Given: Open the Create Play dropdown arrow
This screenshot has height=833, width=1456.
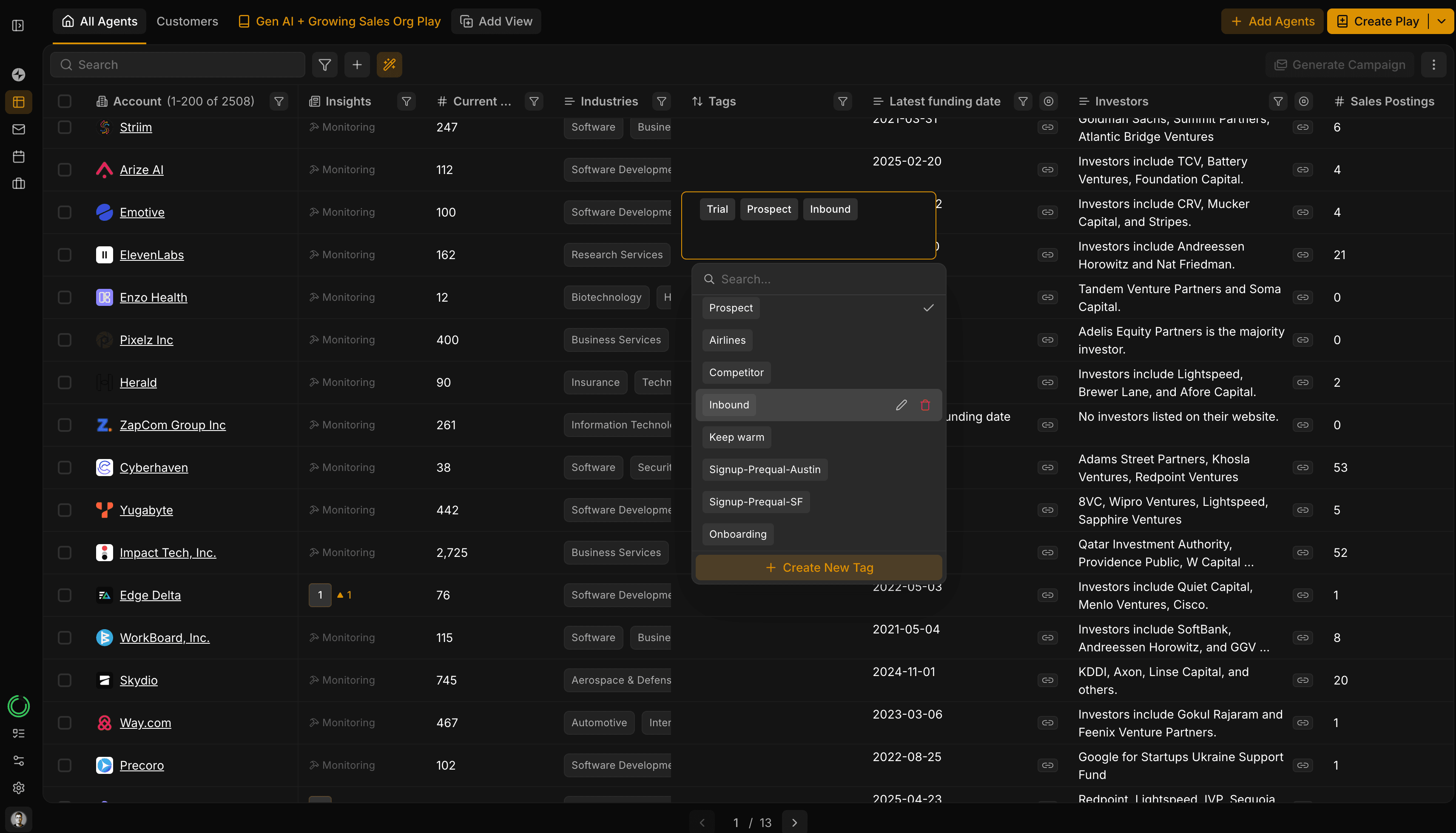Looking at the screenshot, I should tap(1441, 21).
